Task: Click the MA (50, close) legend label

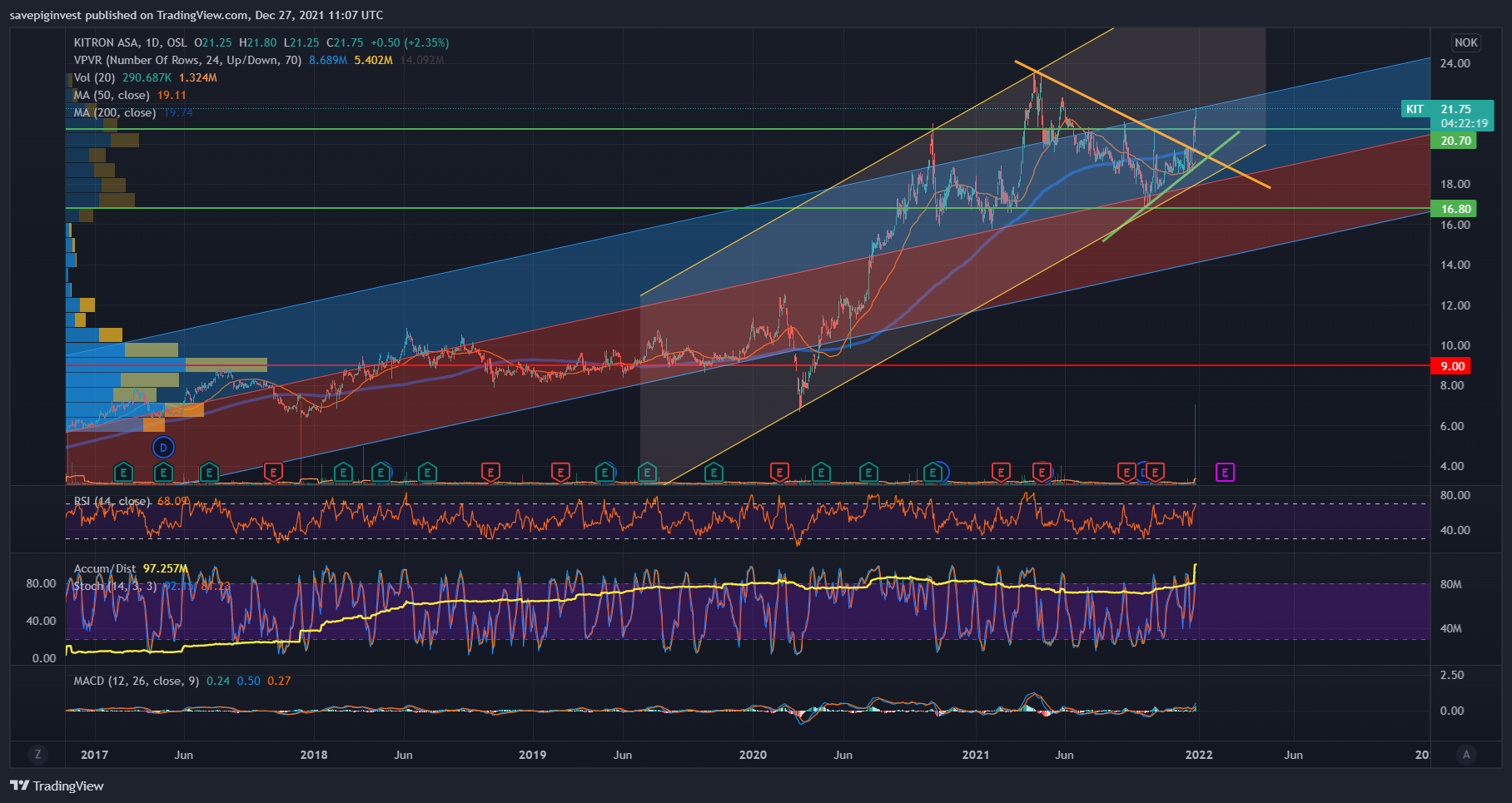Action: click(x=112, y=95)
